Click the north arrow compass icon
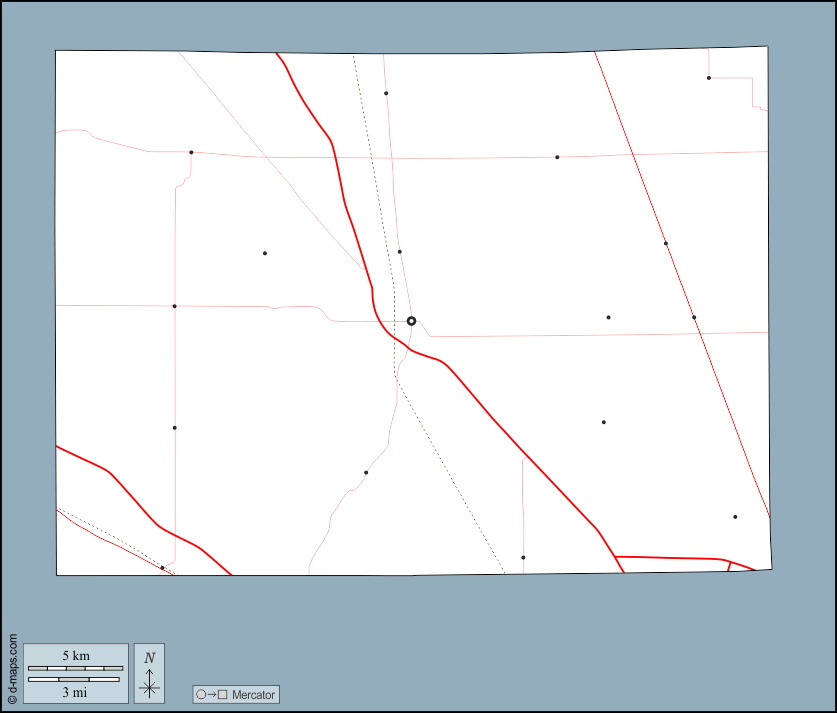 click(149, 685)
